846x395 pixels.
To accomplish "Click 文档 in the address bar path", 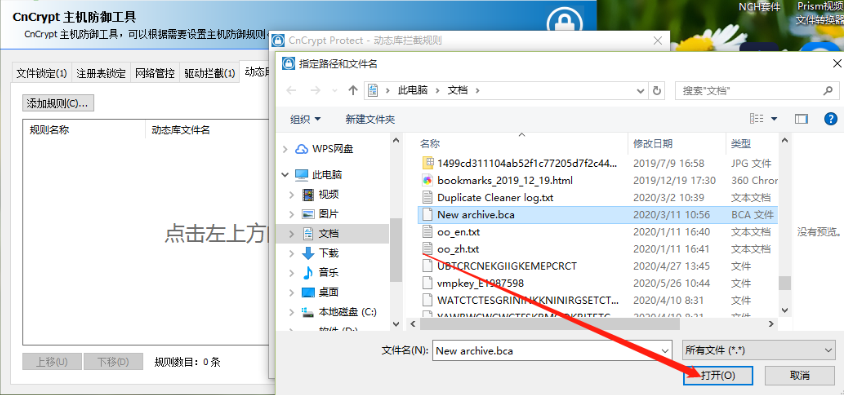I will pos(458,91).
